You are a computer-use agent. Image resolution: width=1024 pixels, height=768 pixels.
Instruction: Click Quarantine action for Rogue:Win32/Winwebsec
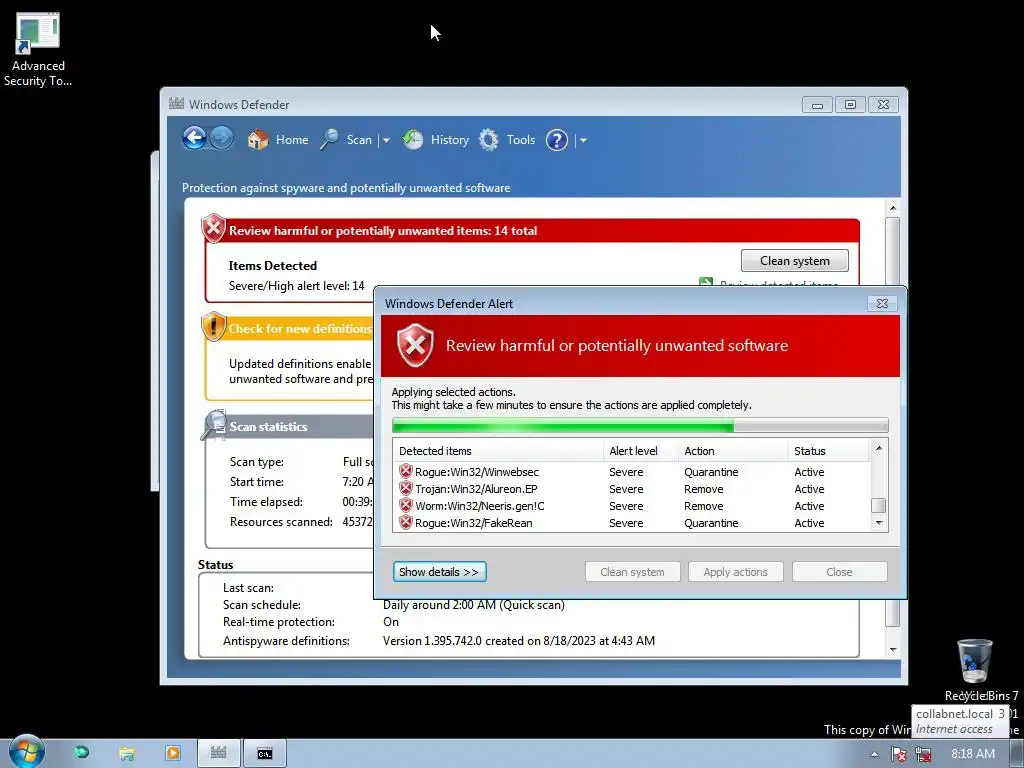pos(711,472)
